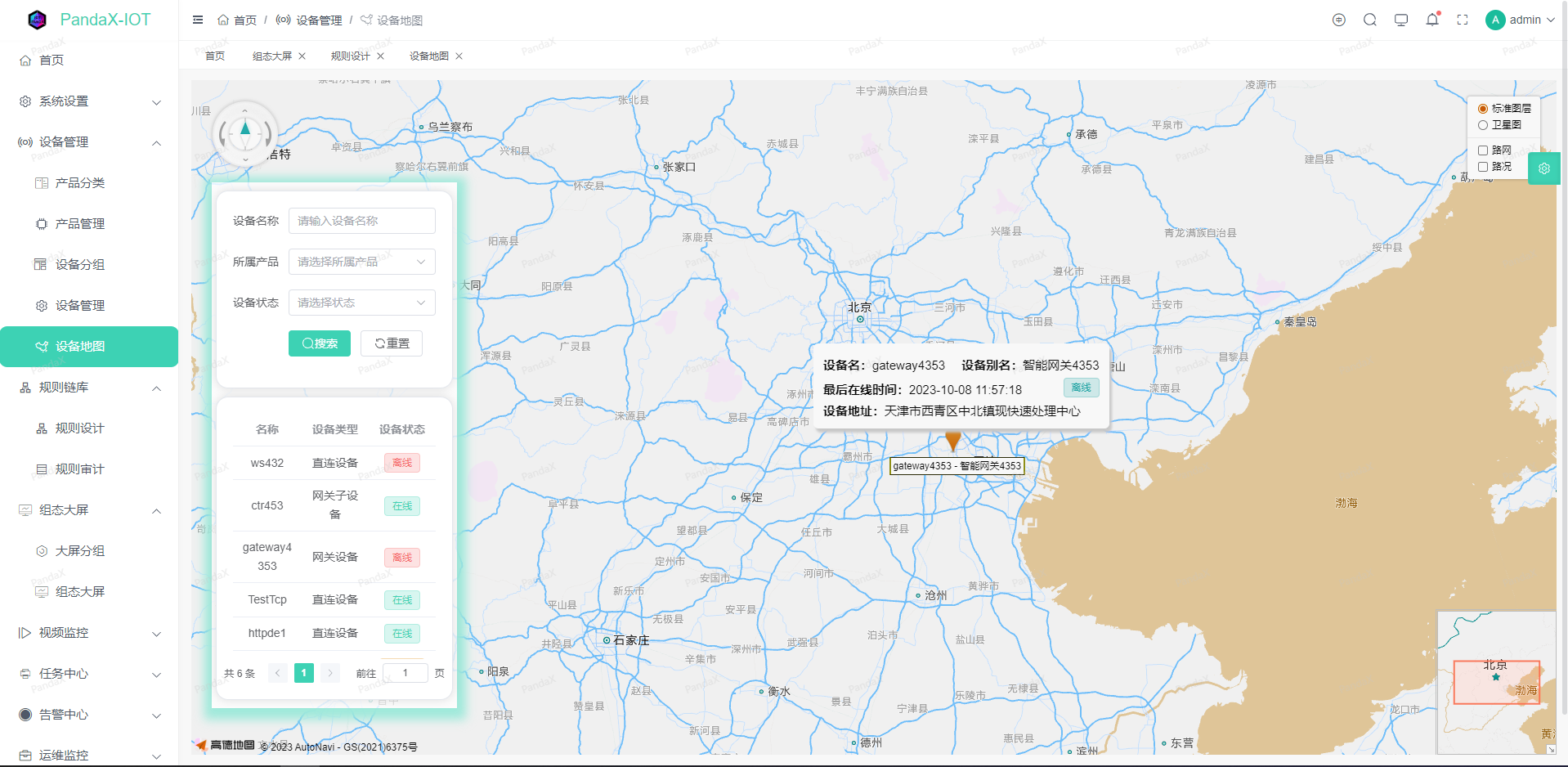
Task: Click the monitor screen icon in header
Action: point(1401,20)
